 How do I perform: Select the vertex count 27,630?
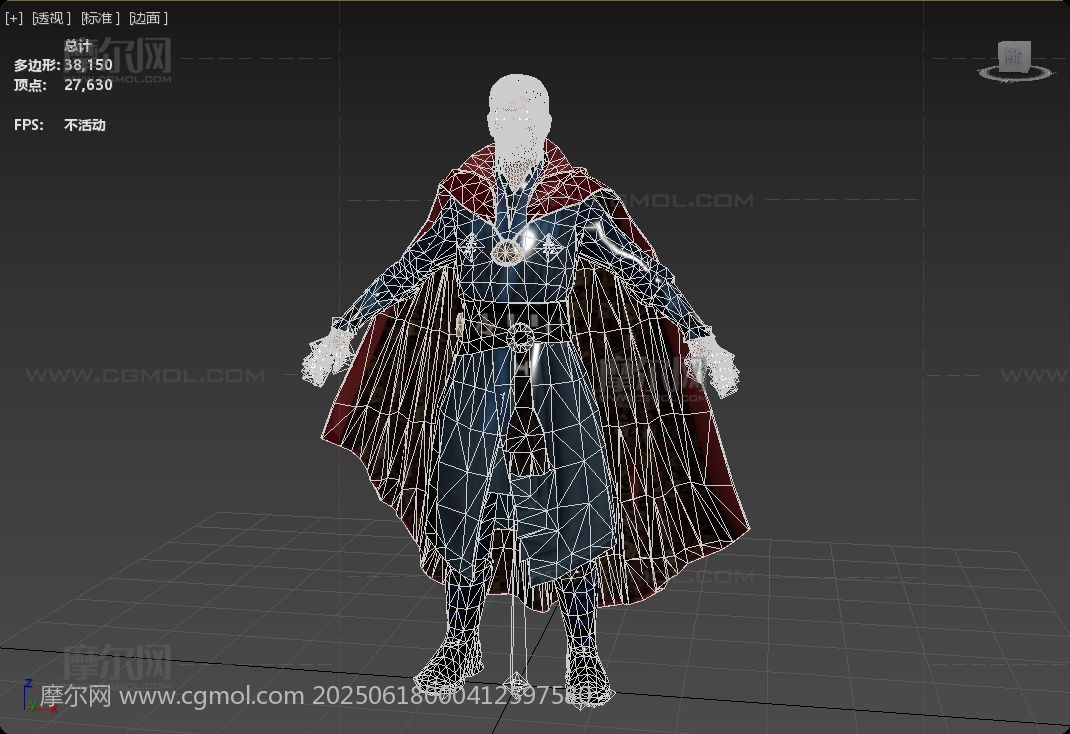pos(89,85)
